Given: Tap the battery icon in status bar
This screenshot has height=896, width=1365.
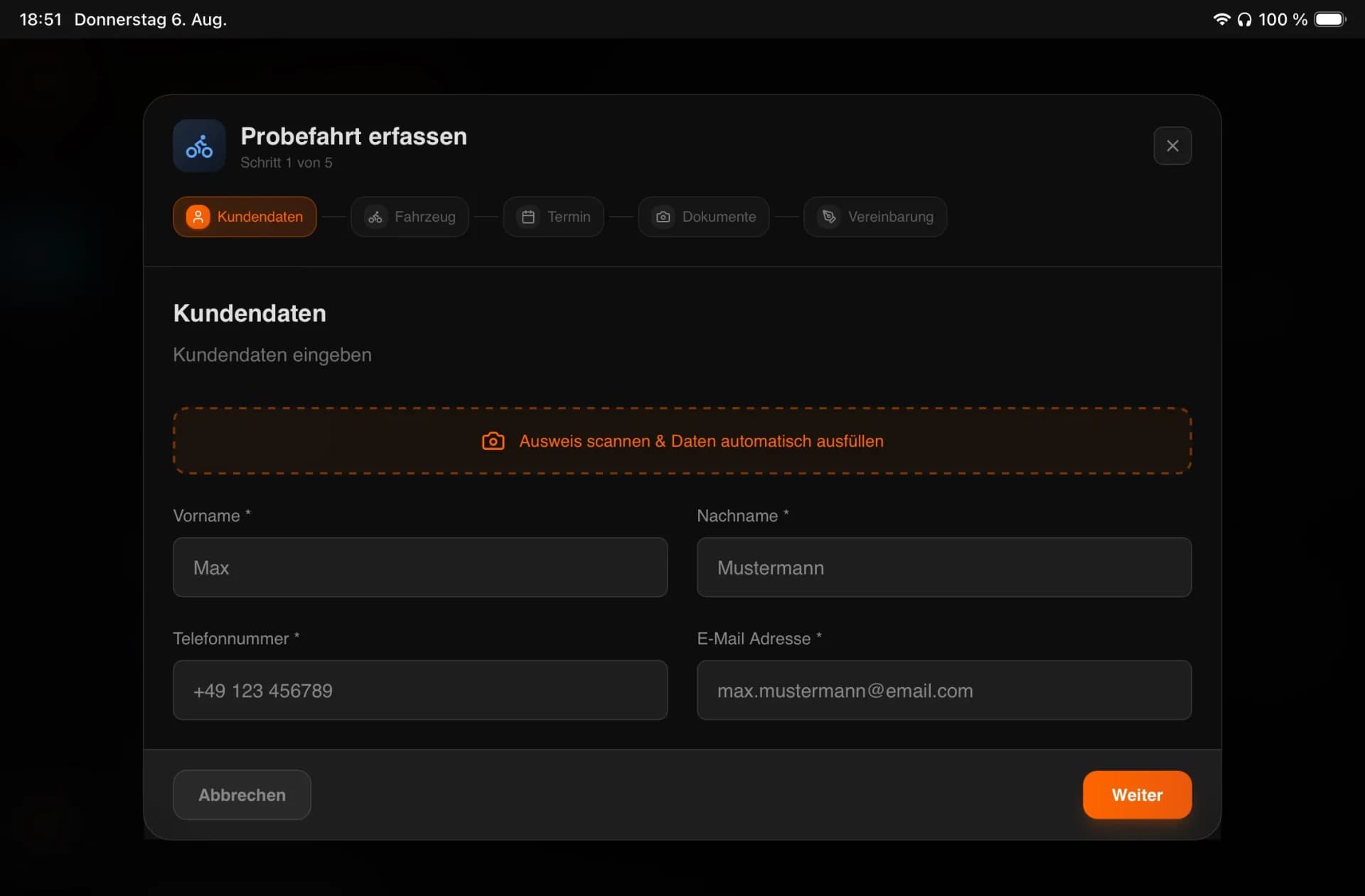Looking at the screenshot, I should tap(1330, 19).
